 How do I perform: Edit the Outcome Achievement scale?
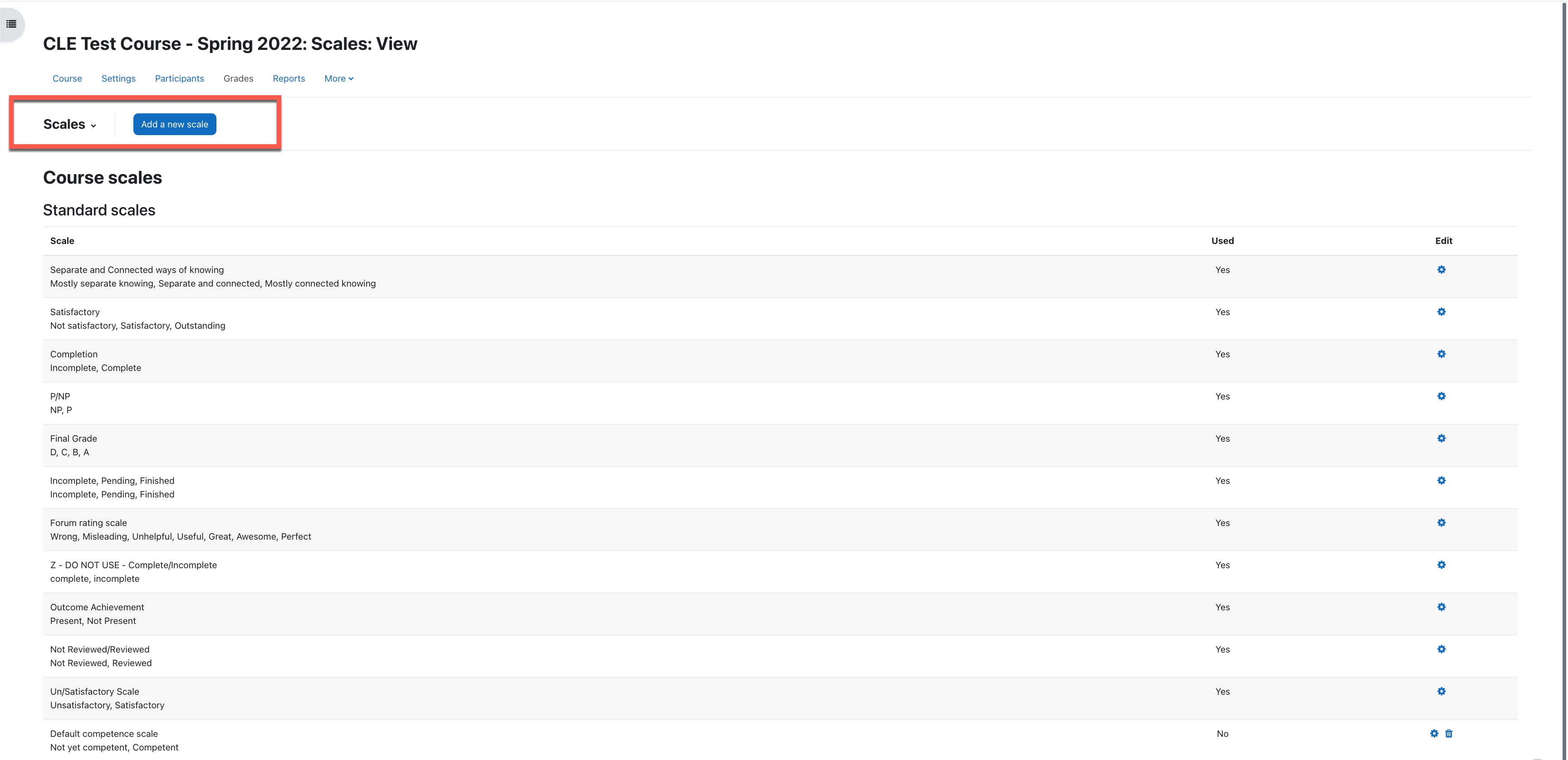(x=1441, y=607)
